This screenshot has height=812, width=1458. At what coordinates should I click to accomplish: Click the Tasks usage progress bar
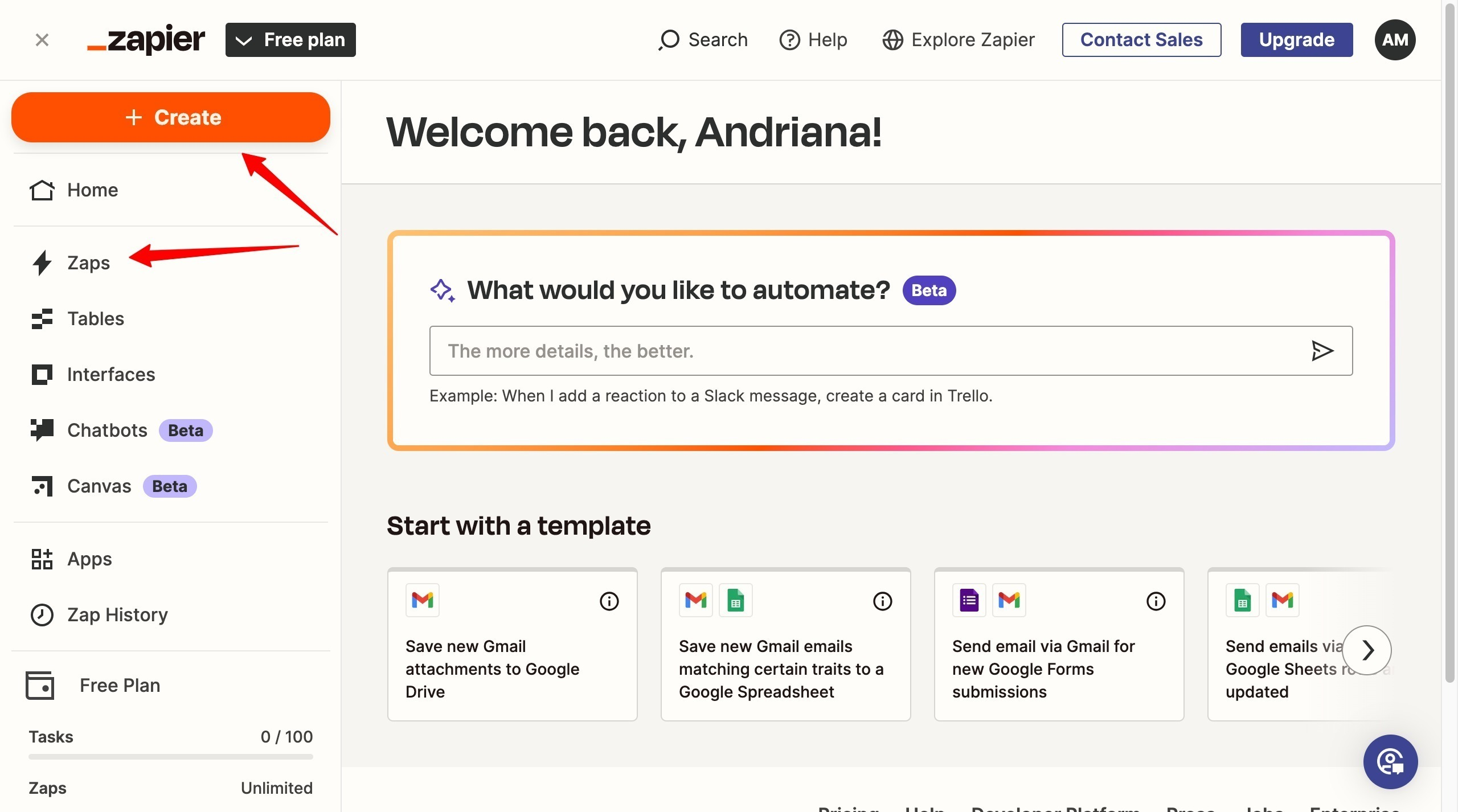click(171, 757)
